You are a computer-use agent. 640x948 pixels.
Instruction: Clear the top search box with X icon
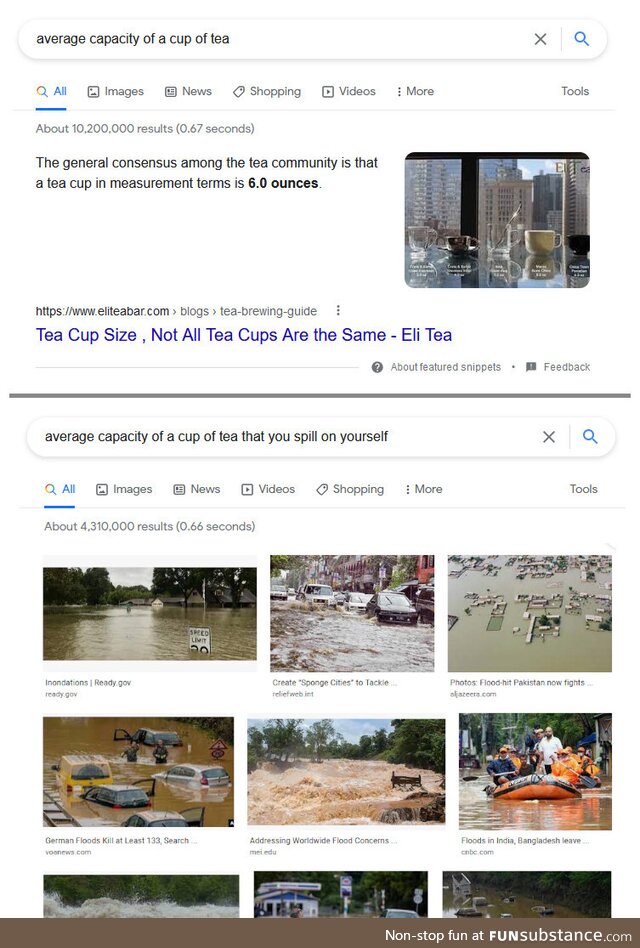(540, 39)
